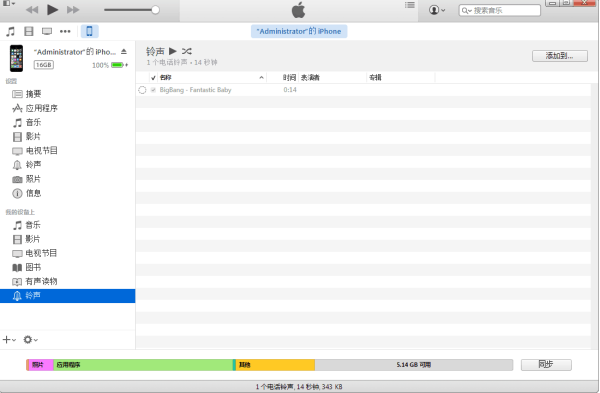
Task: Open the plus add playlist dropdown
Action: 9,340
